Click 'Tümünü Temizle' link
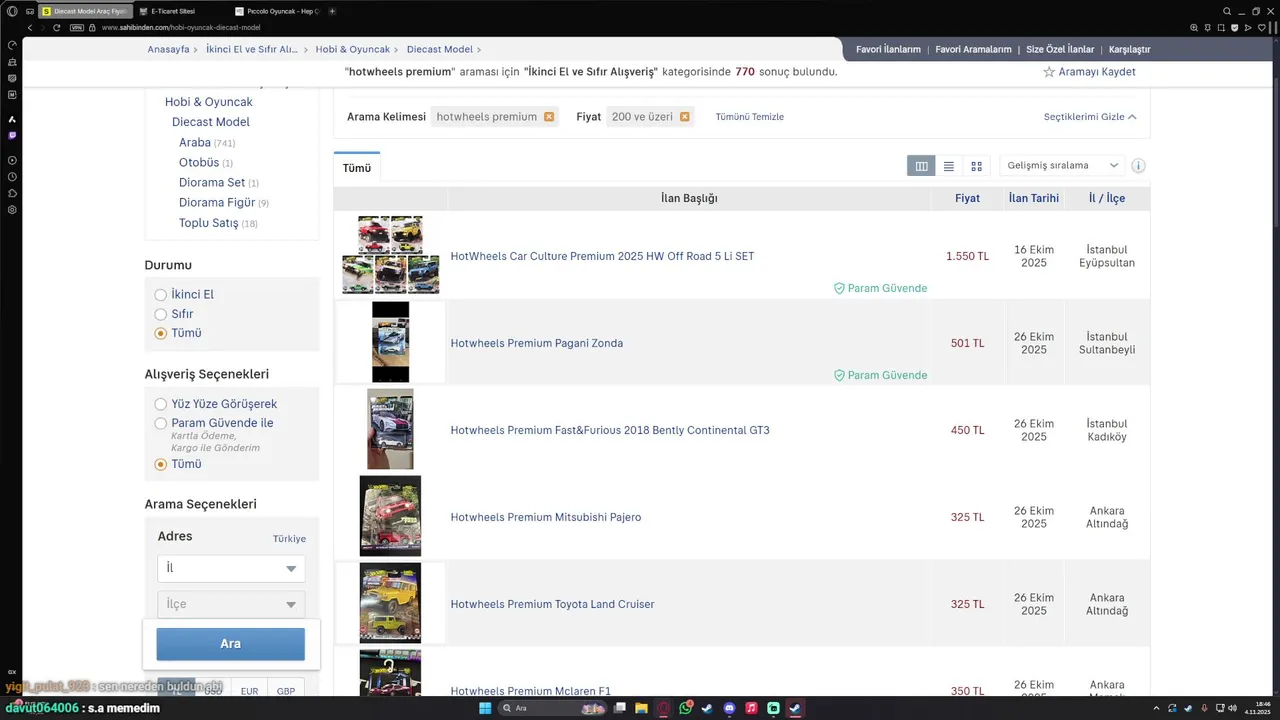 (750, 117)
